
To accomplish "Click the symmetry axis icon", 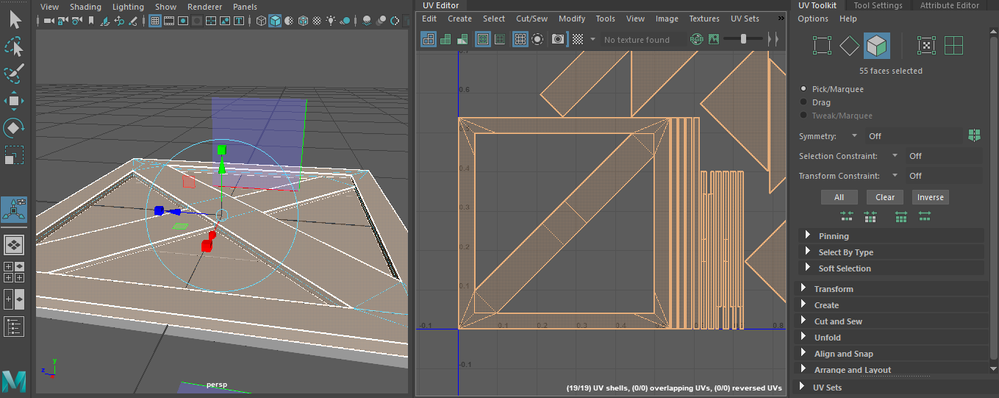I will tap(974, 136).
